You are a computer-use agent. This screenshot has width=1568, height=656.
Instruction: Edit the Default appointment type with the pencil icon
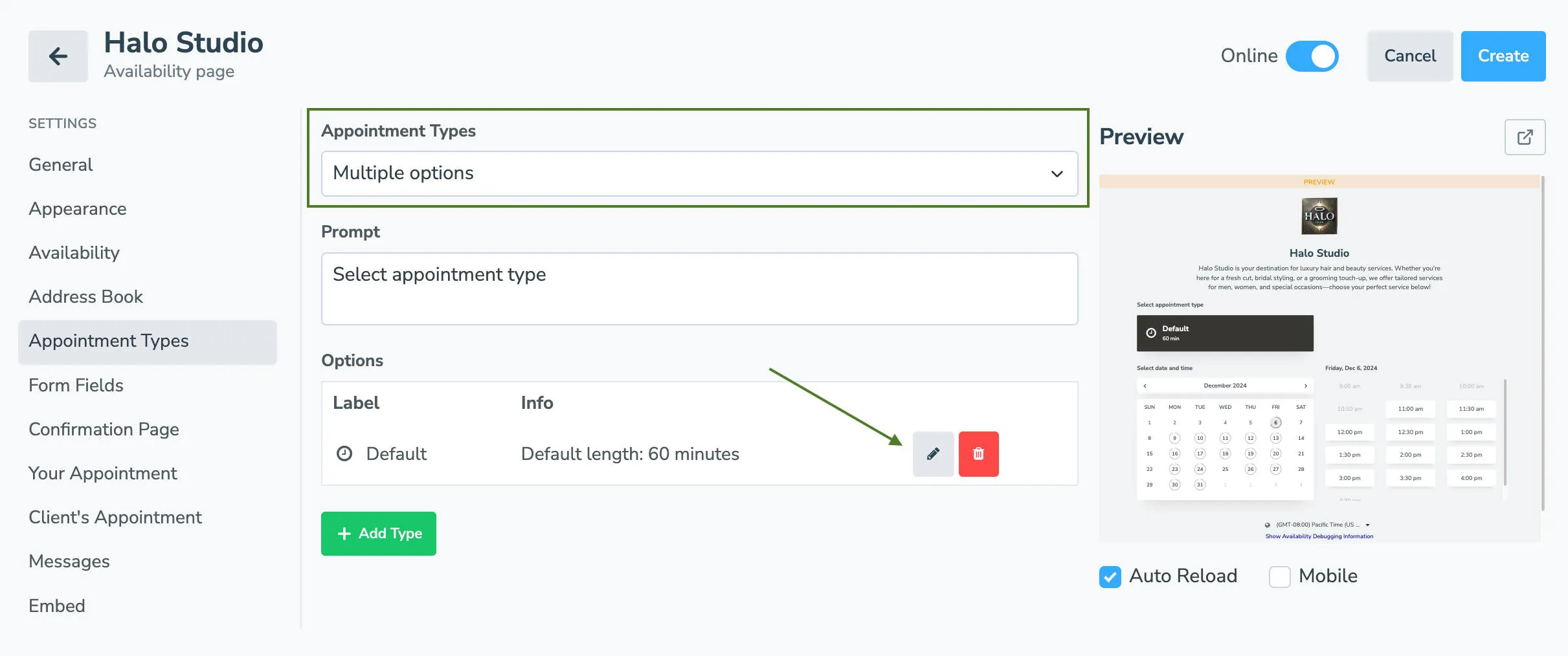coord(933,454)
